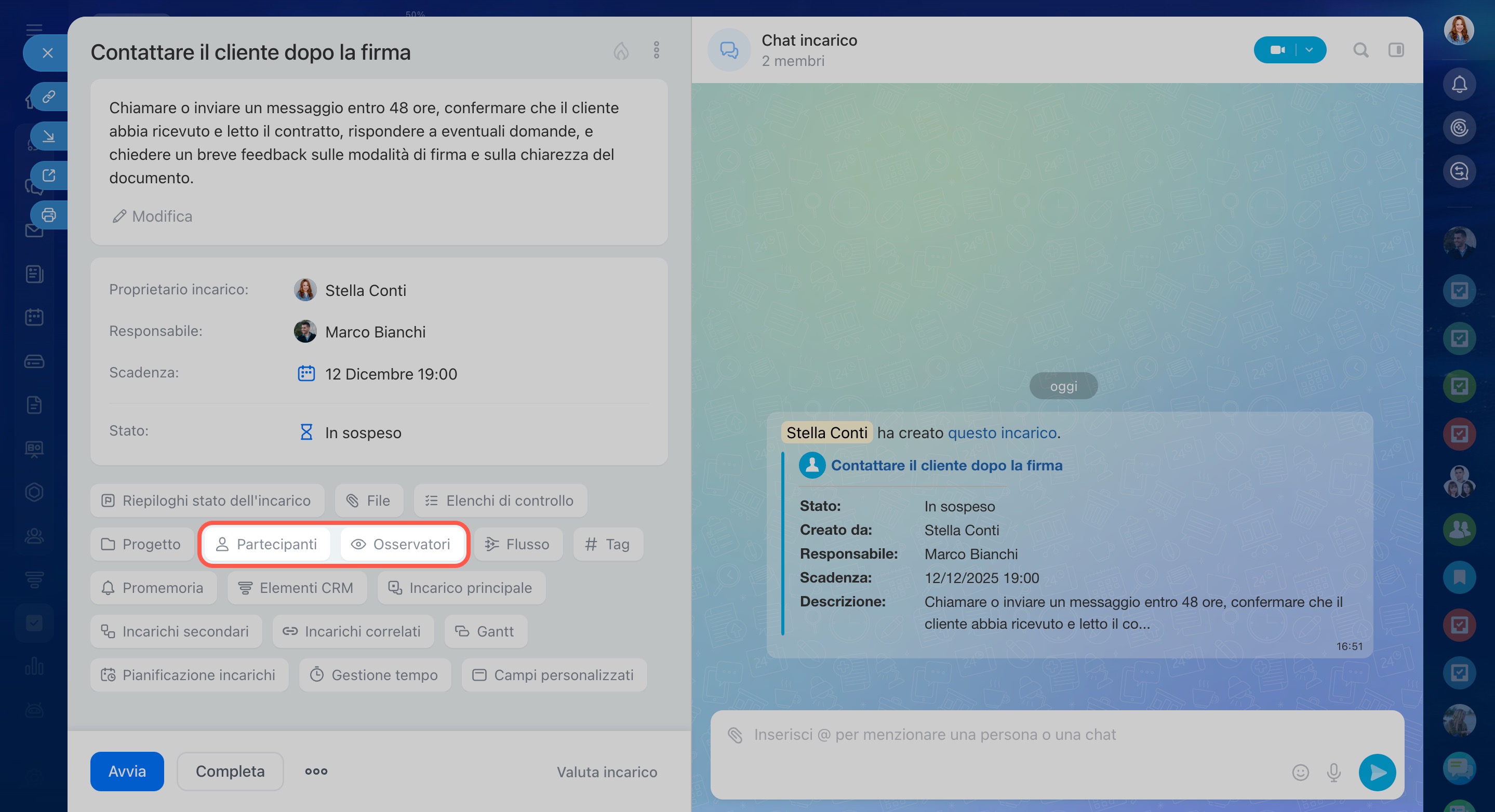Open the Osservatori eye chip
The height and width of the screenshot is (812, 1495).
[402, 544]
